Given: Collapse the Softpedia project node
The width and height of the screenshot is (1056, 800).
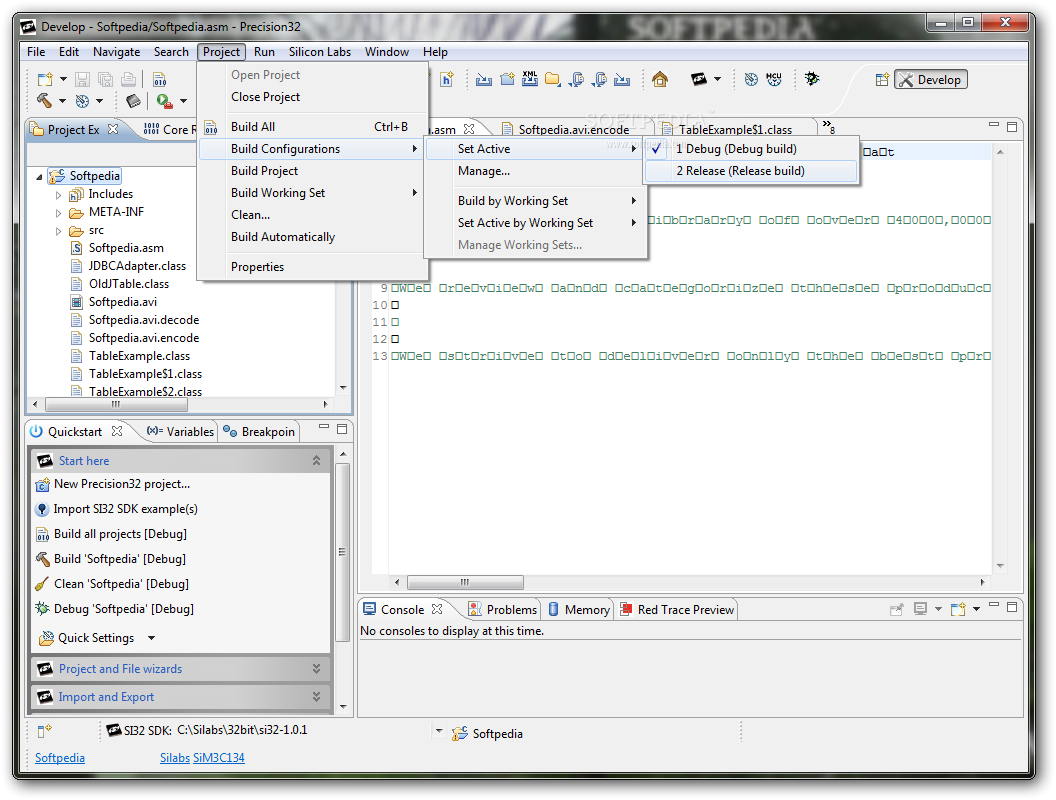Looking at the screenshot, I should [x=39, y=177].
